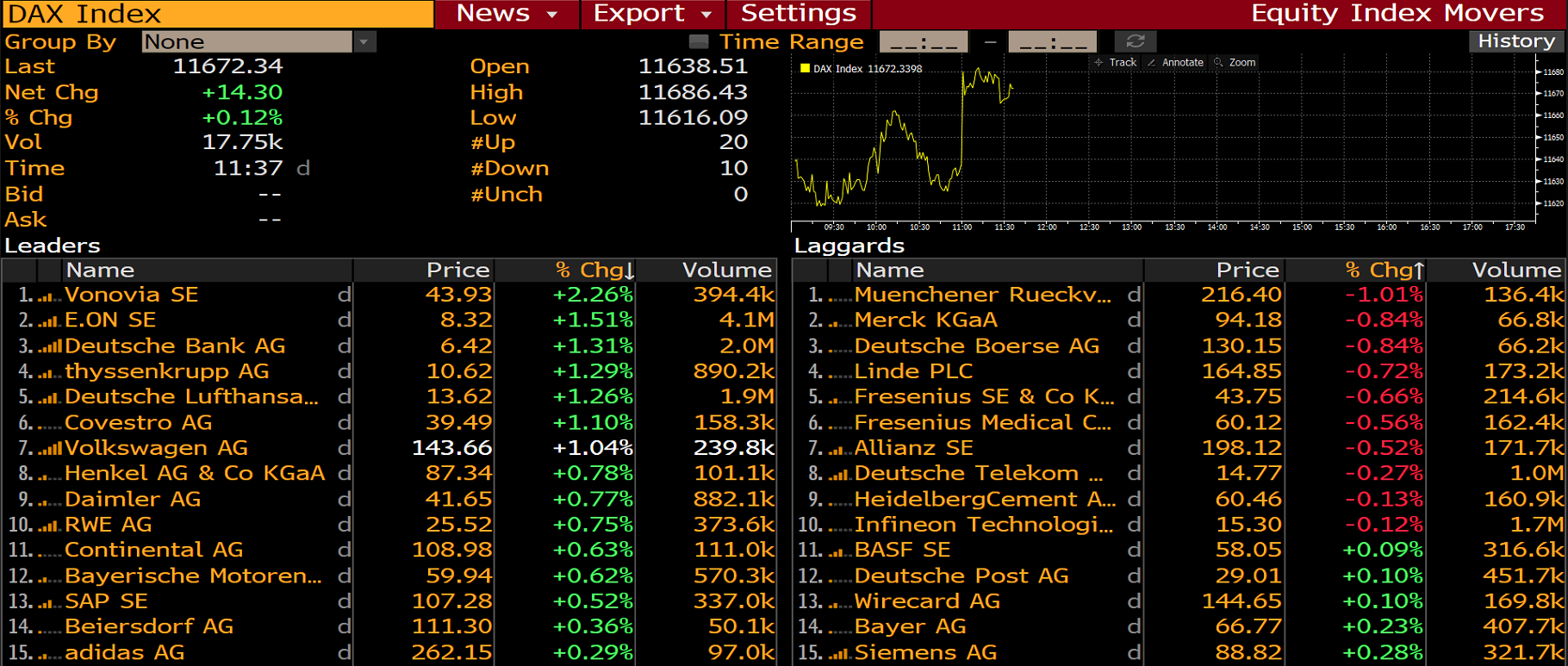1568x666 pixels.
Task: Click volume bar icon beside Fresenius SE
Action: coord(839,398)
